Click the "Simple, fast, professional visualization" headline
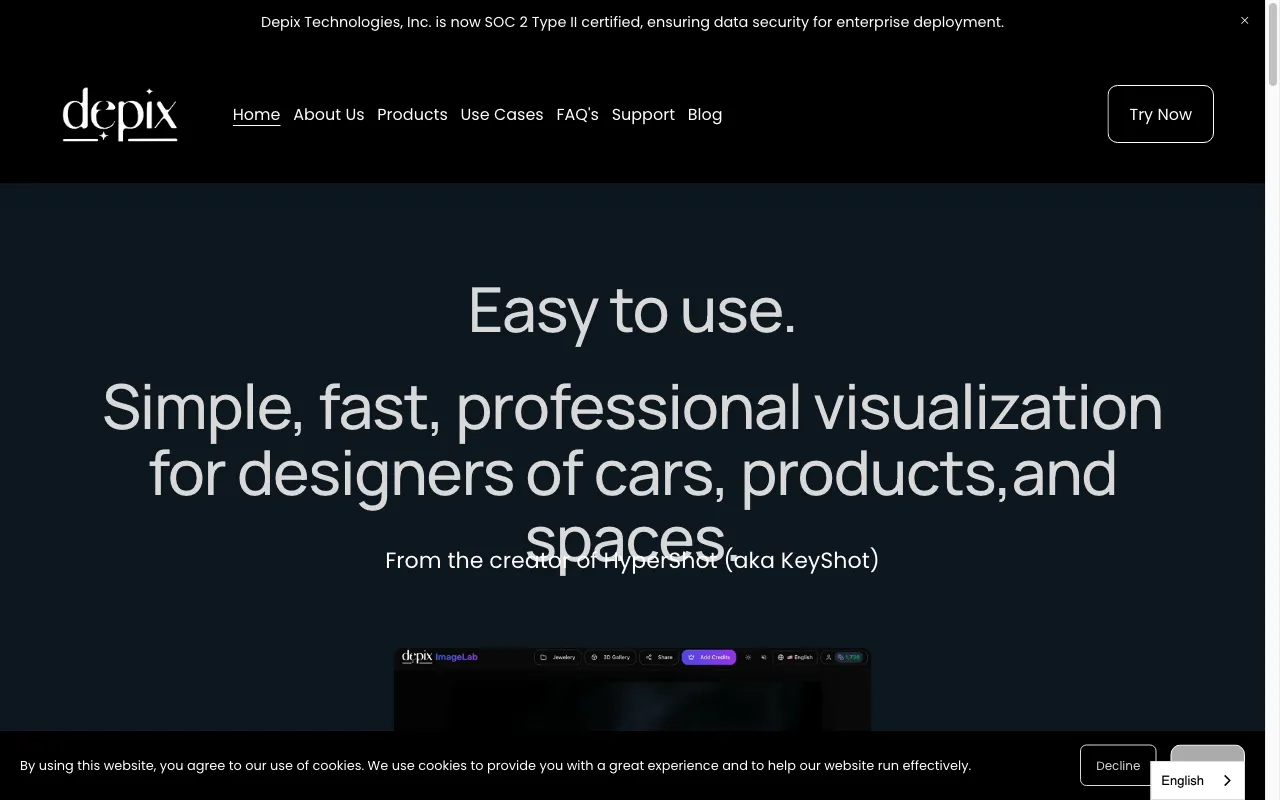Viewport: 1280px width, 800px height. [632, 472]
